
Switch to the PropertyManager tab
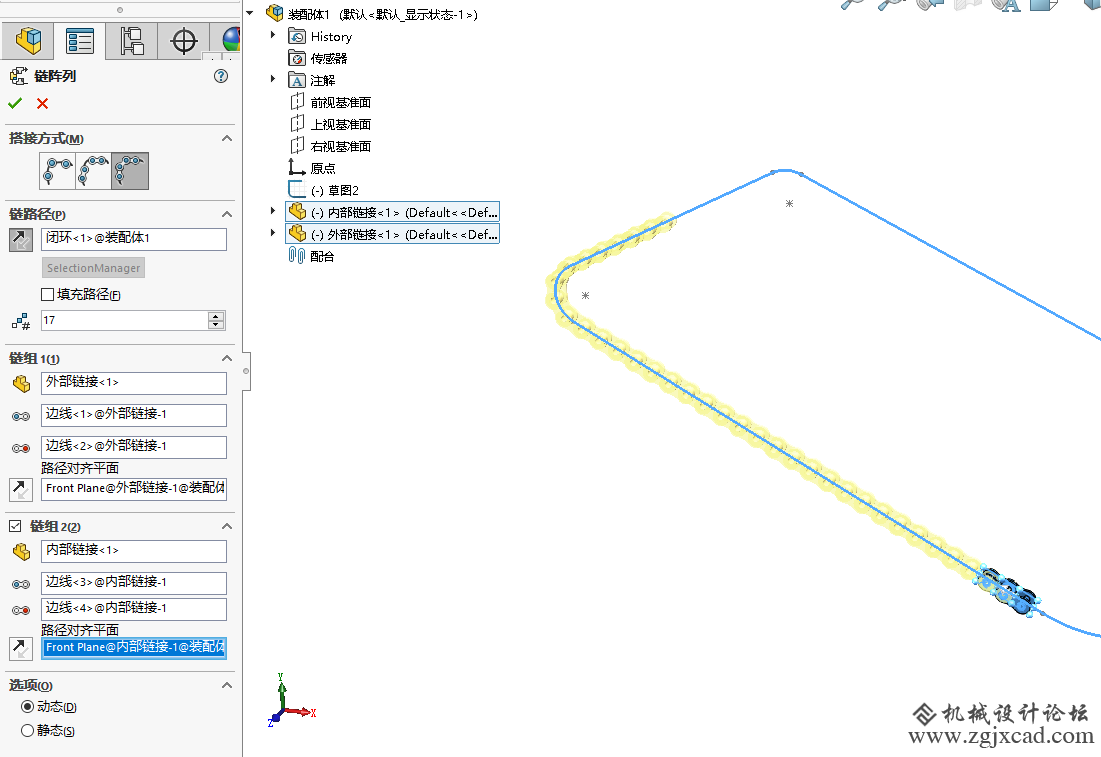point(79,41)
